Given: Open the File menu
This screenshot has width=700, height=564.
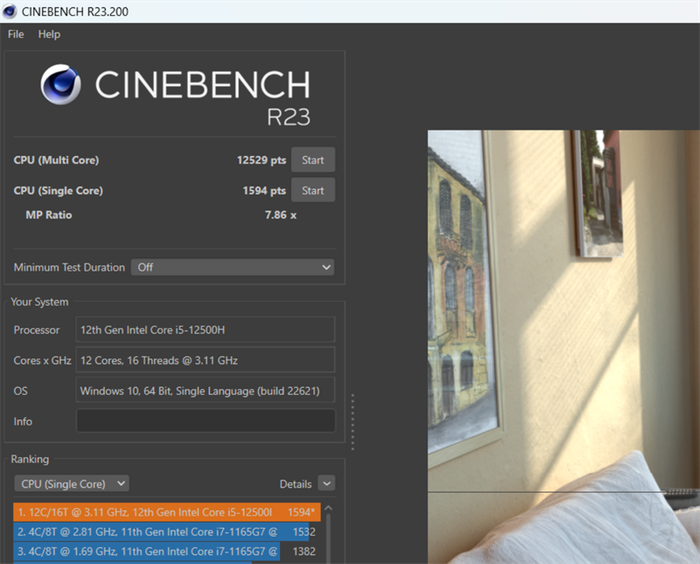Looking at the screenshot, I should coord(16,34).
